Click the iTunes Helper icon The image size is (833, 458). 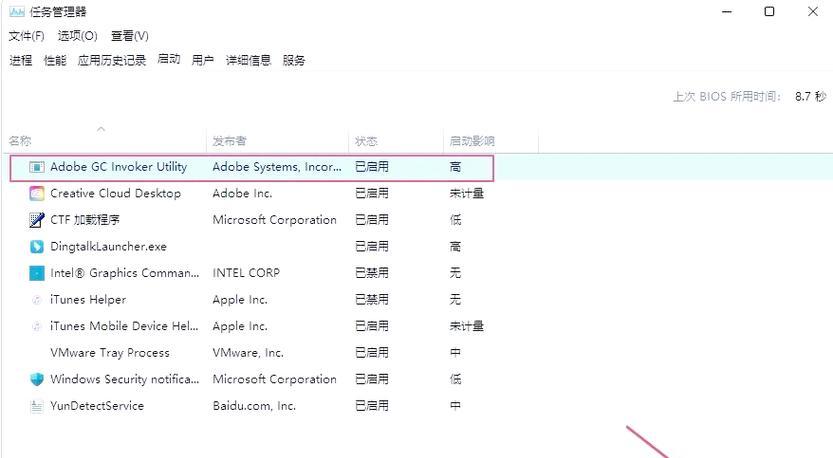[x=37, y=300]
